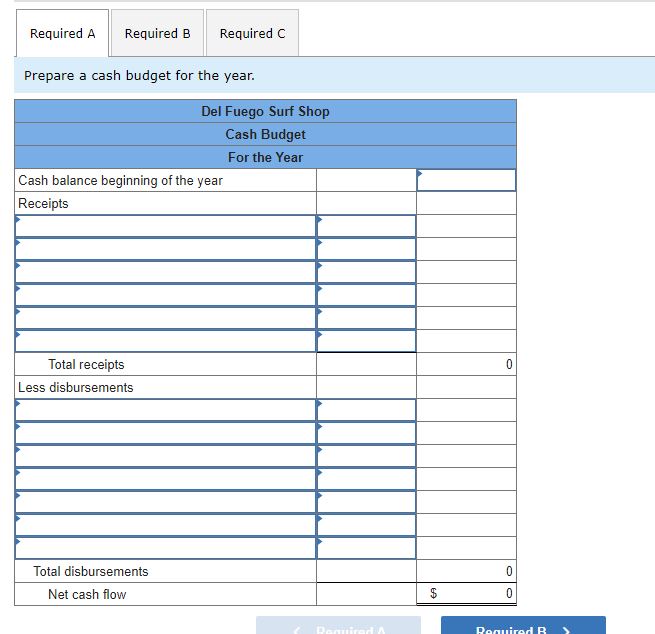Select the Net cash flow label

[x=87, y=594]
